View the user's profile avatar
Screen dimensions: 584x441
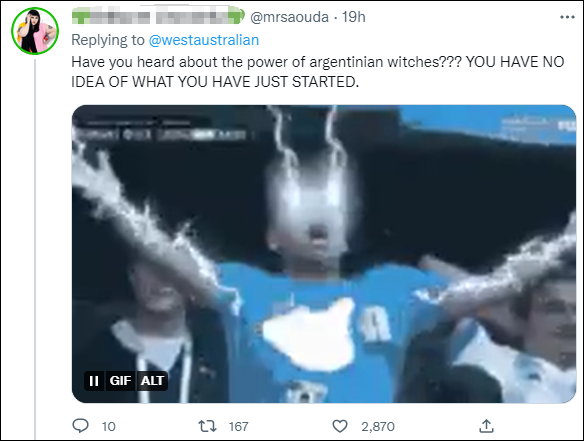(x=35, y=31)
